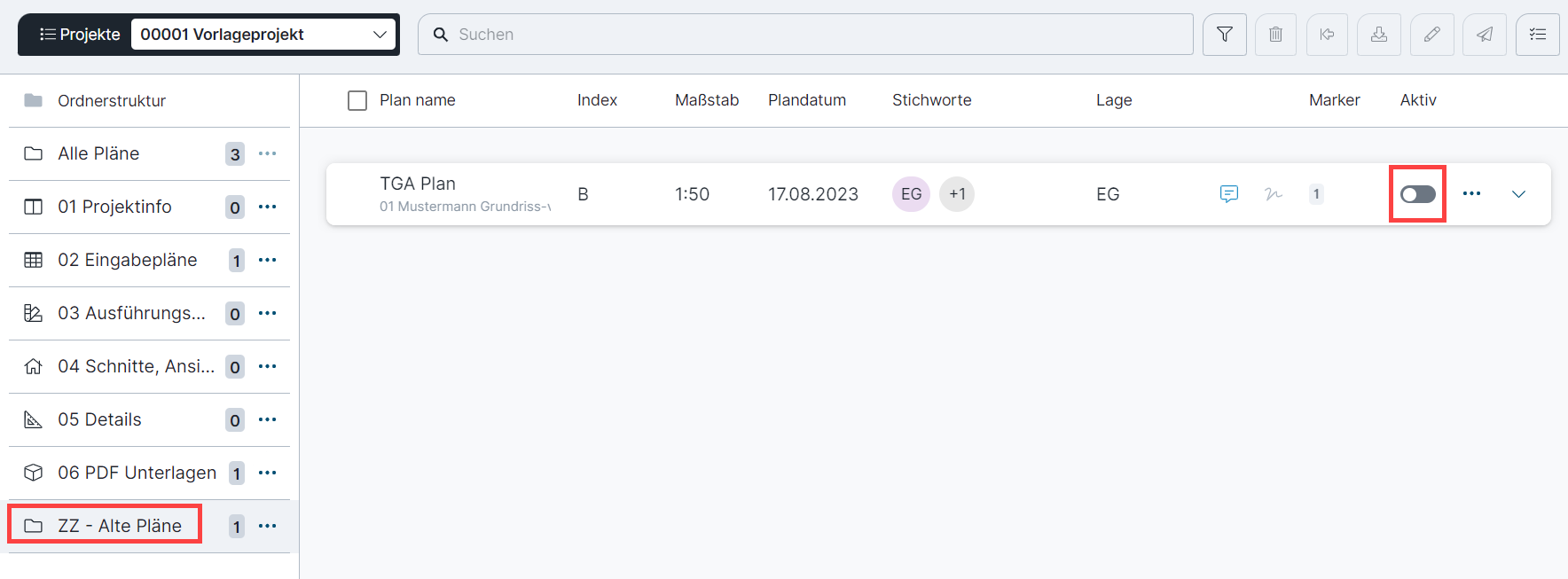Click the Alle Pläne count badge 3

235,154
